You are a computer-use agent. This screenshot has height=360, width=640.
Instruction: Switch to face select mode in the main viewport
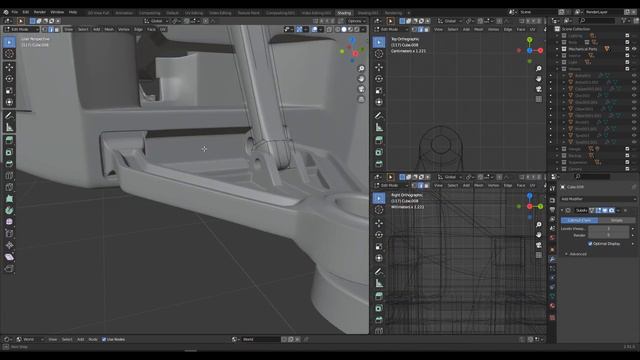pos(57,29)
